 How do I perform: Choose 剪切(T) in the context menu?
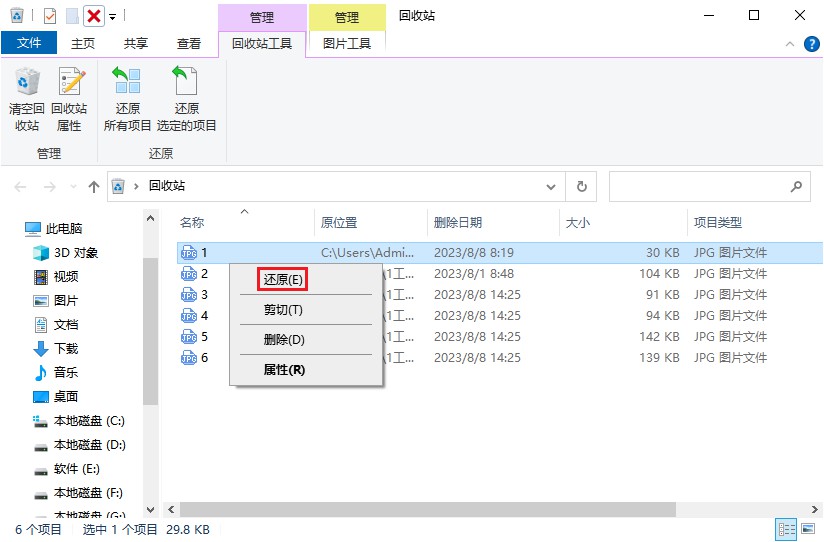pyautogui.click(x=283, y=310)
